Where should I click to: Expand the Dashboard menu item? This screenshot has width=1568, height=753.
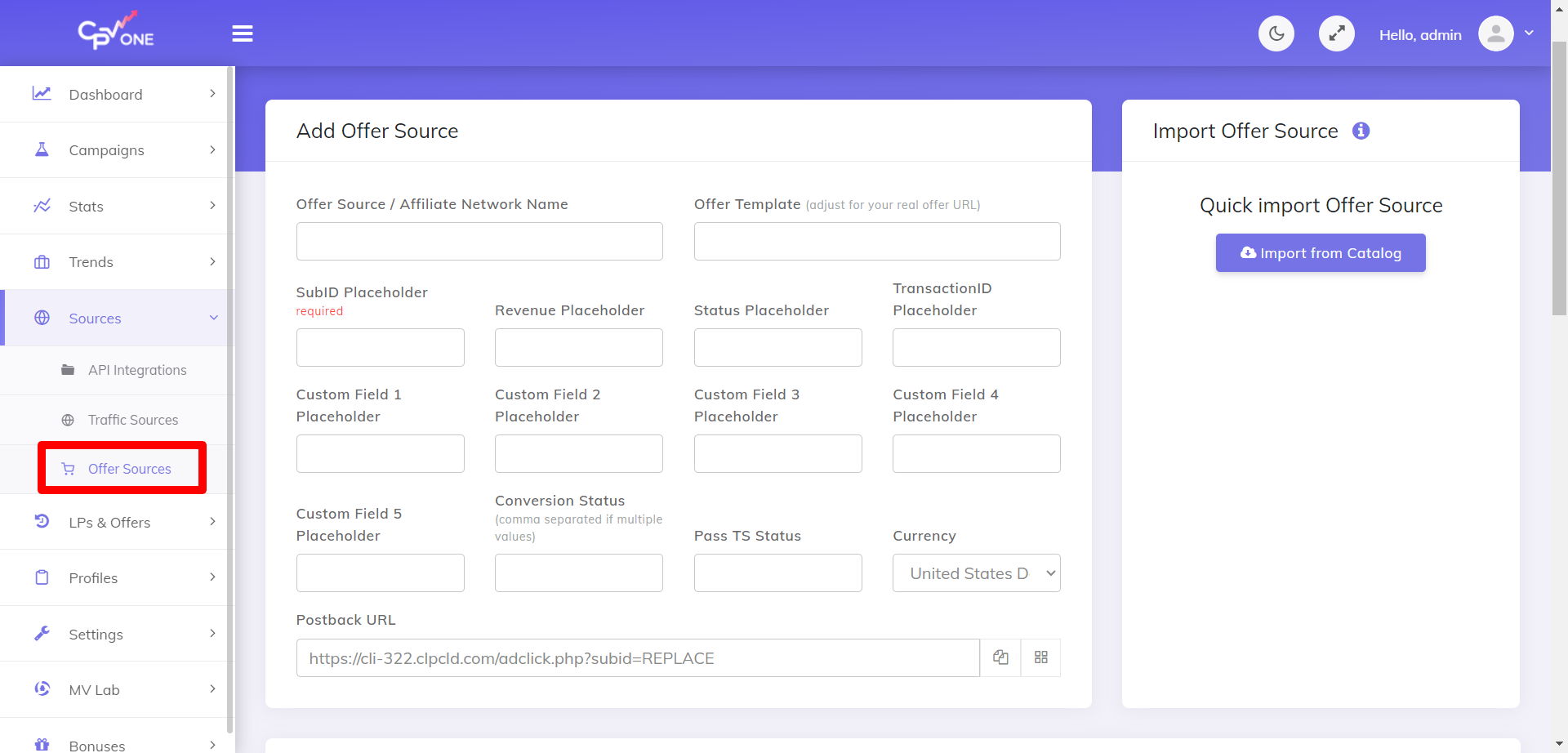click(x=114, y=95)
